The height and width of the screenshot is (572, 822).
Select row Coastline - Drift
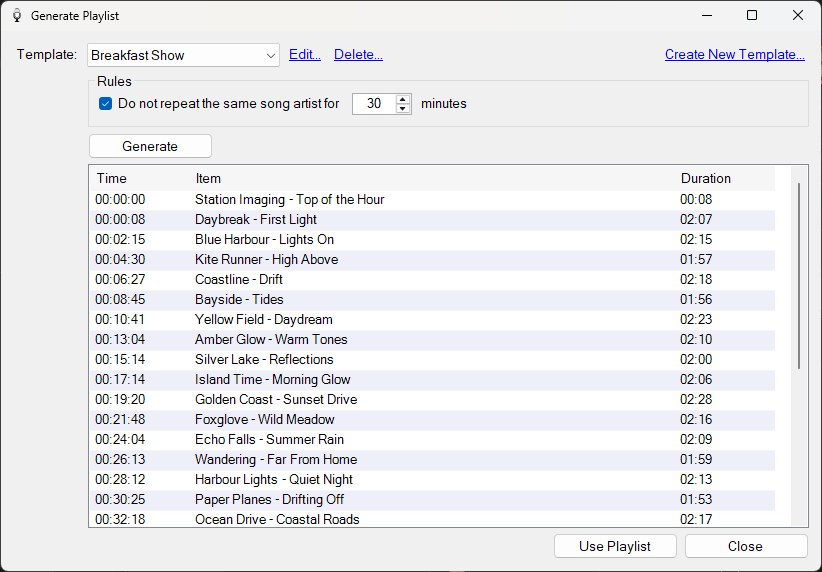[432, 279]
